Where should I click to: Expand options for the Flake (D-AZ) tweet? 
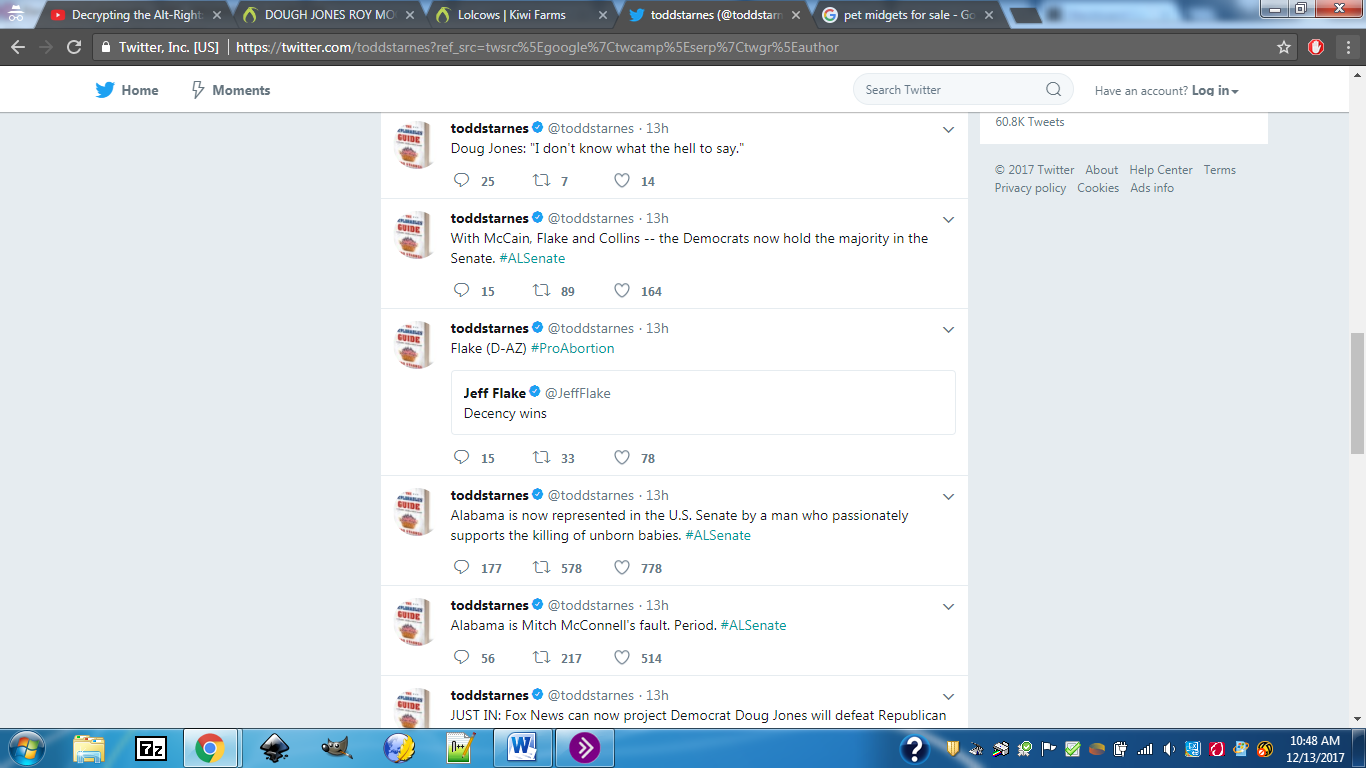[x=949, y=329]
